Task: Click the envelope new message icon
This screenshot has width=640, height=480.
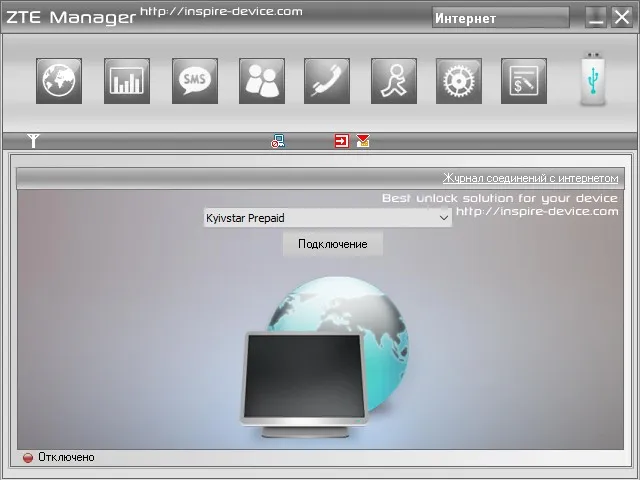Action: pos(363,141)
